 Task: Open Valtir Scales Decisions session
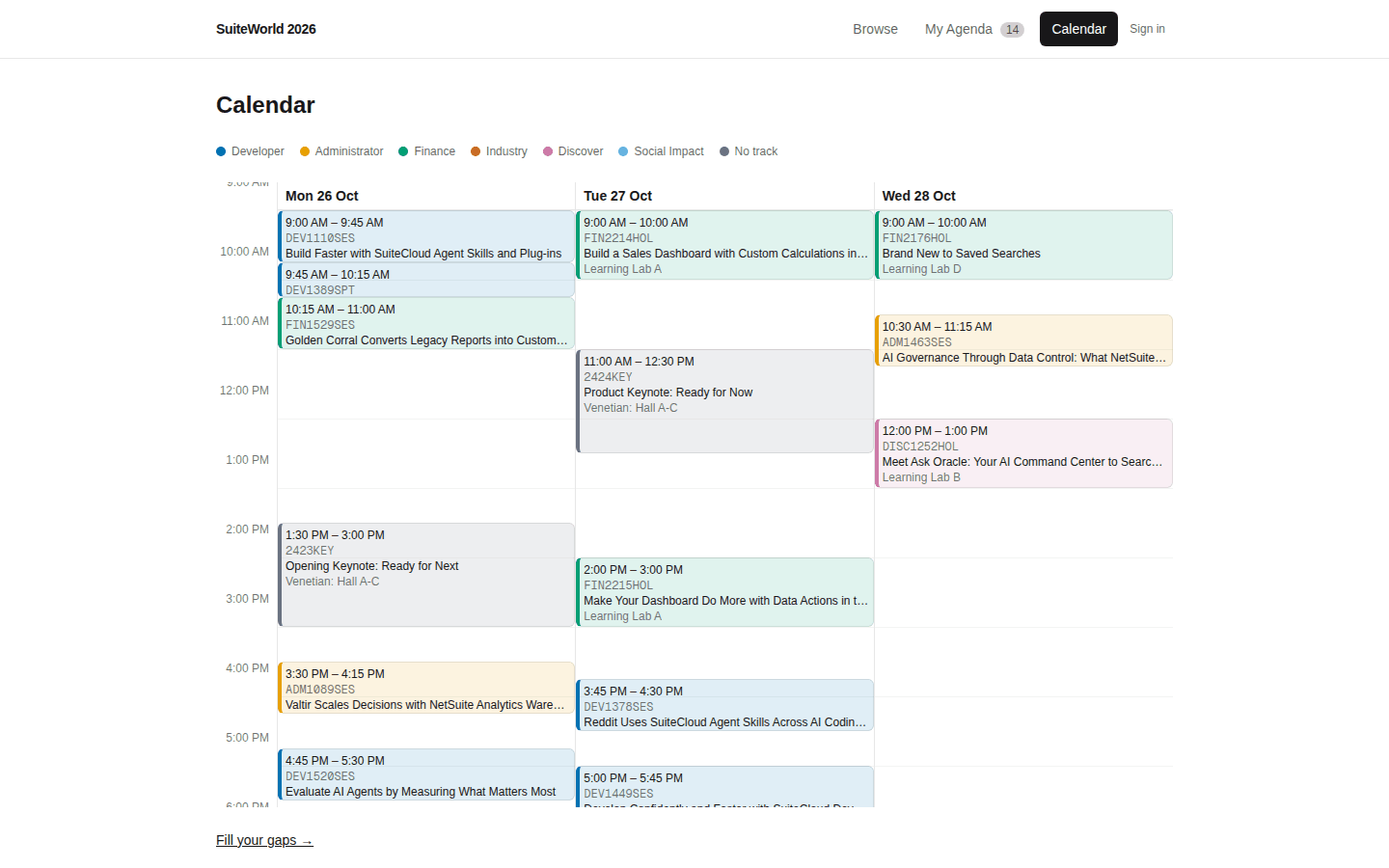tap(426, 688)
